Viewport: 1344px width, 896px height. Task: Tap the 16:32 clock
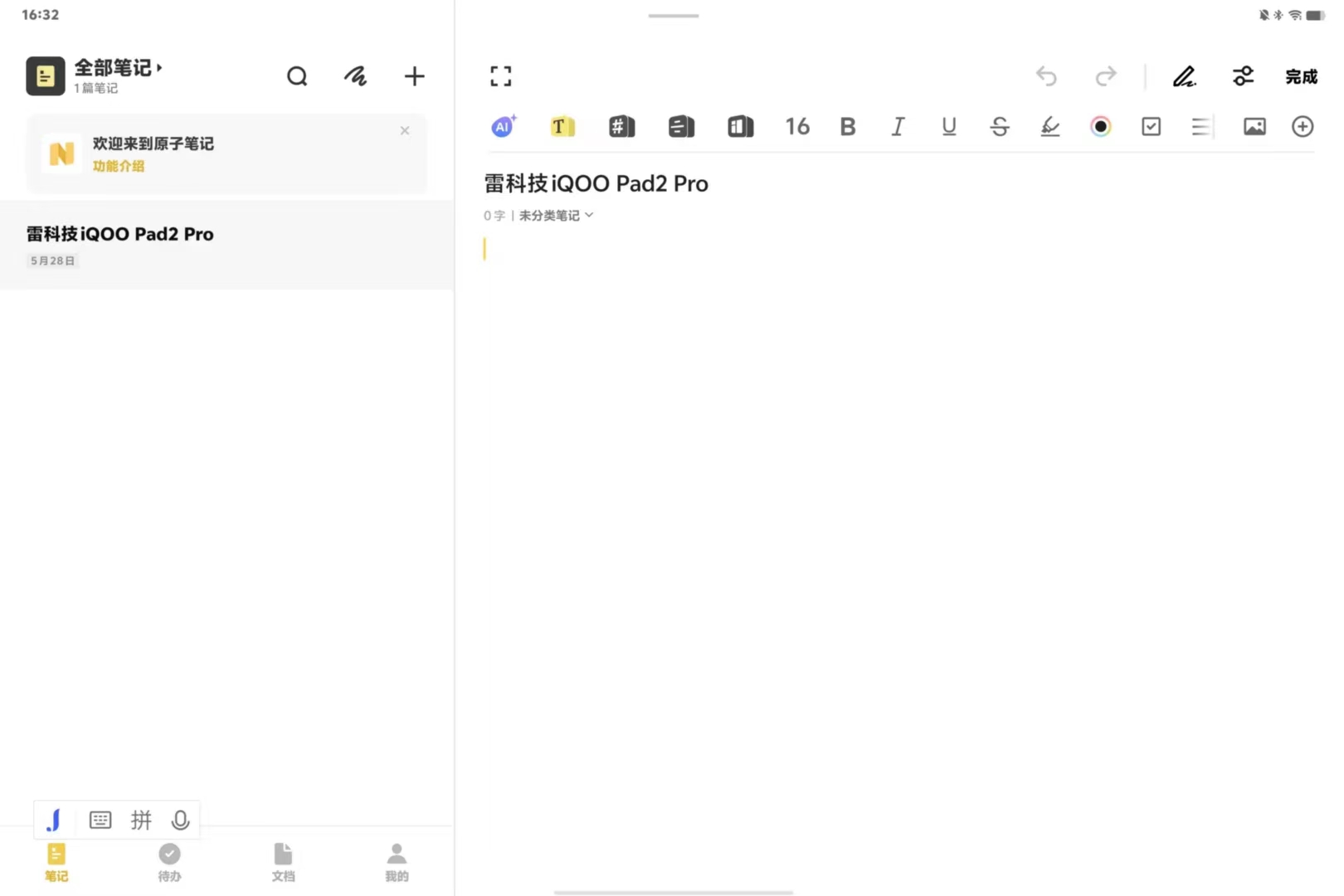40,15
